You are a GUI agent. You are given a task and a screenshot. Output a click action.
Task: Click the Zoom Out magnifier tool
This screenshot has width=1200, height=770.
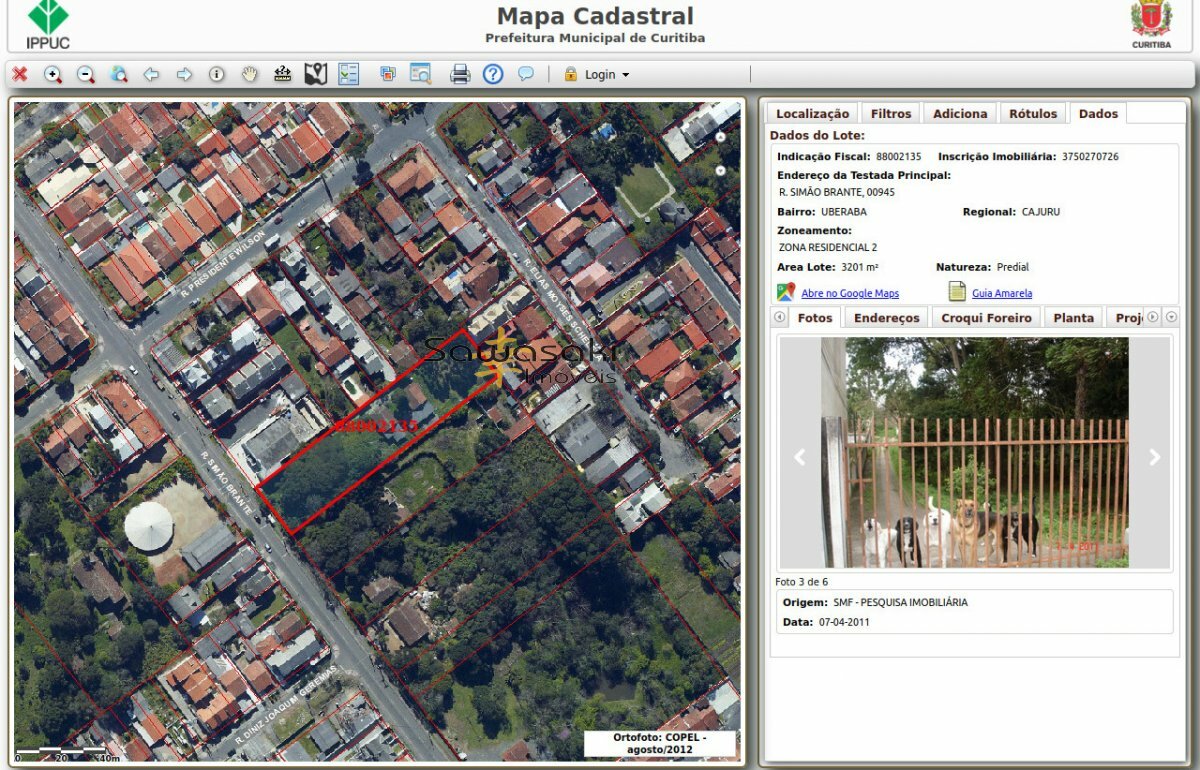[x=86, y=74]
